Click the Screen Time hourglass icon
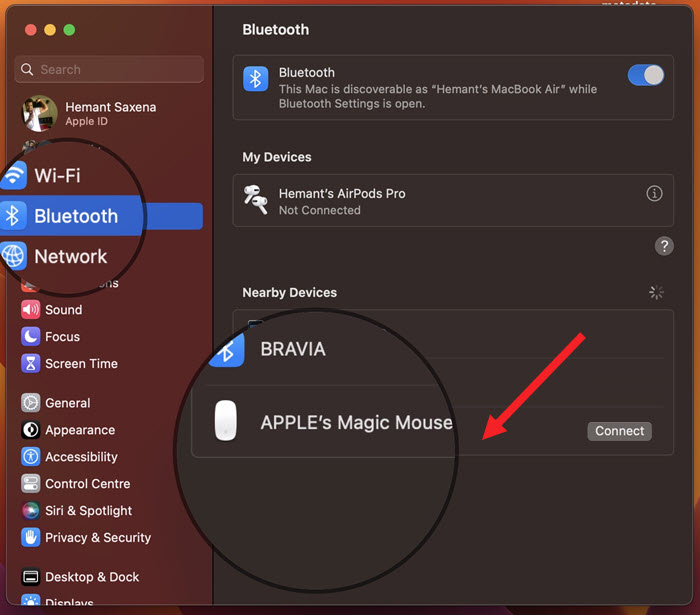700x615 pixels. click(30, 363)
